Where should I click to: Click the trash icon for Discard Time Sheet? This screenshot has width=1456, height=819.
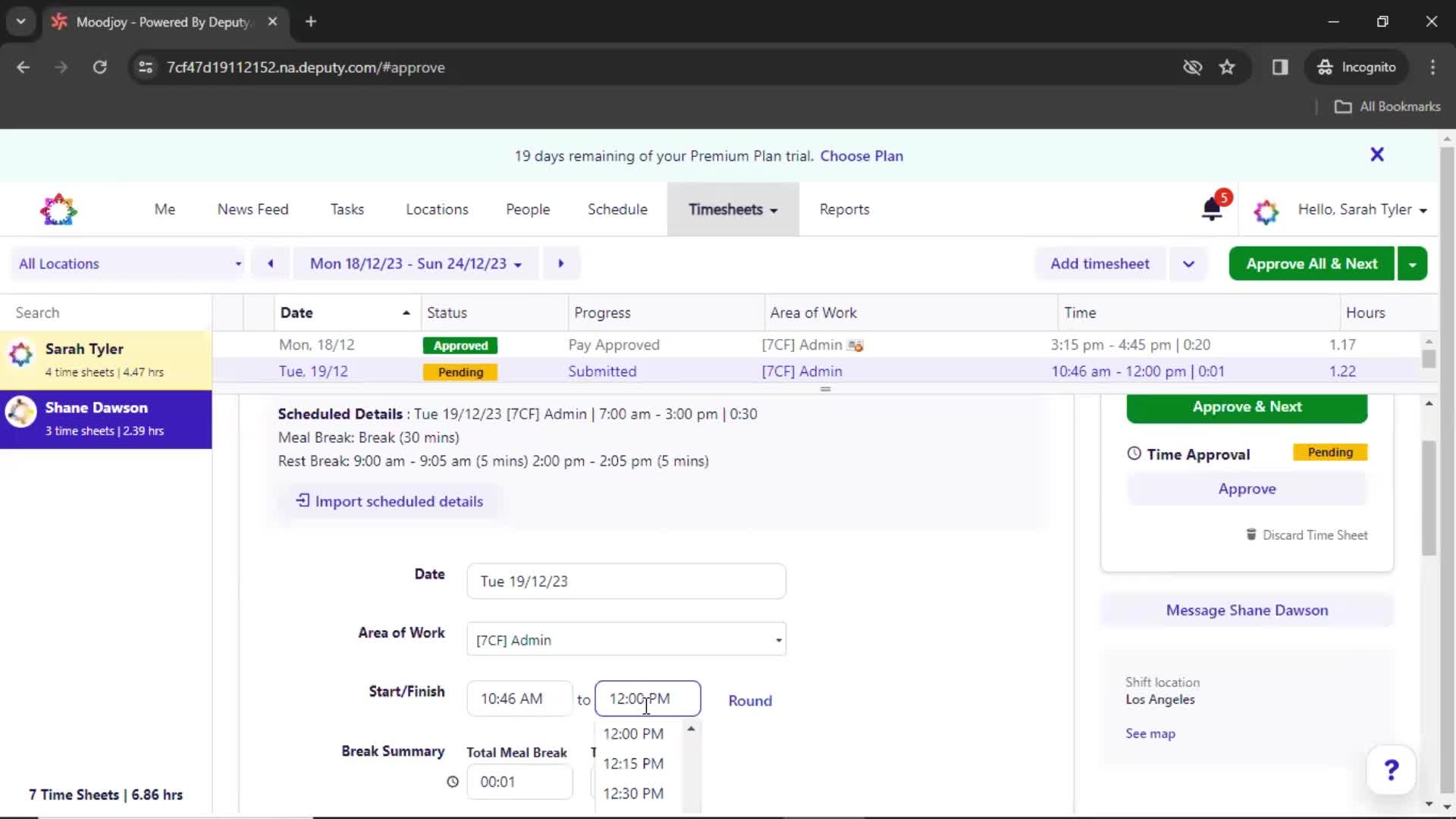pyautogui.click(x=1251, y=535)
